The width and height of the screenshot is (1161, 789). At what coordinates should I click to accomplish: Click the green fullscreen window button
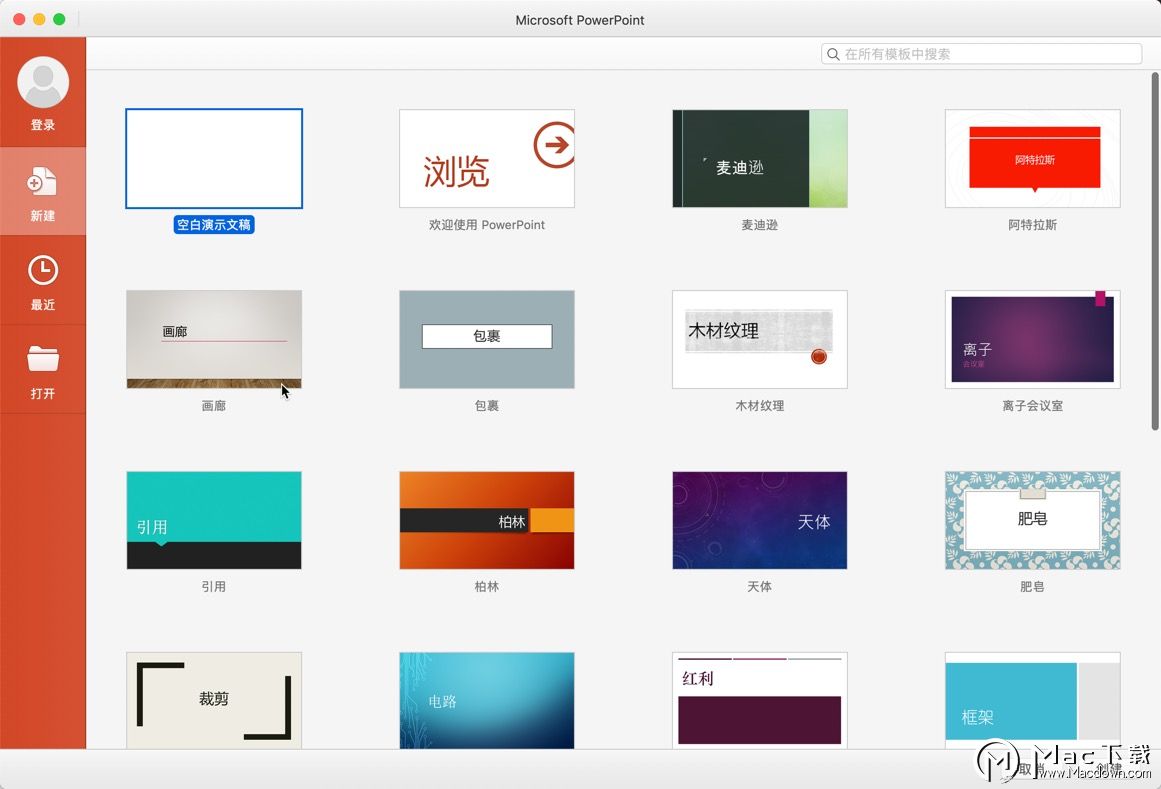(x=59, y=19)
